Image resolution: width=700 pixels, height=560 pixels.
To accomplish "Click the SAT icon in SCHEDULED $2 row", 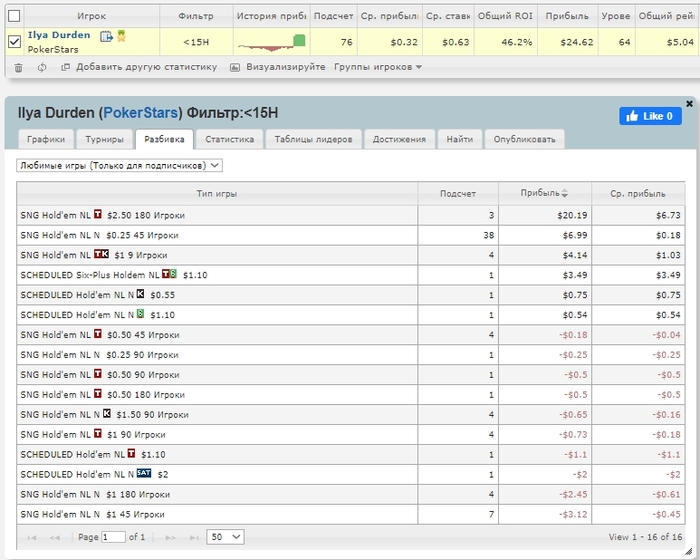I will [144, 473].
